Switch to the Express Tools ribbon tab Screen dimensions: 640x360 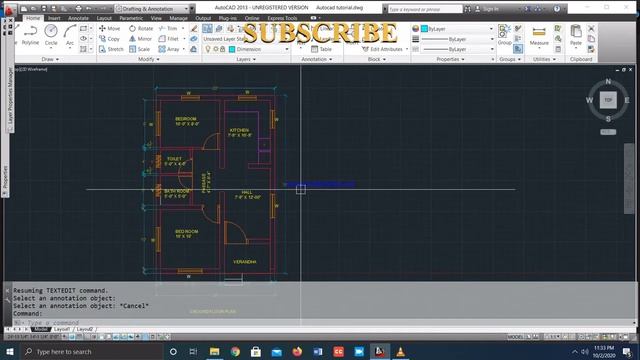[x=282, y=18]
